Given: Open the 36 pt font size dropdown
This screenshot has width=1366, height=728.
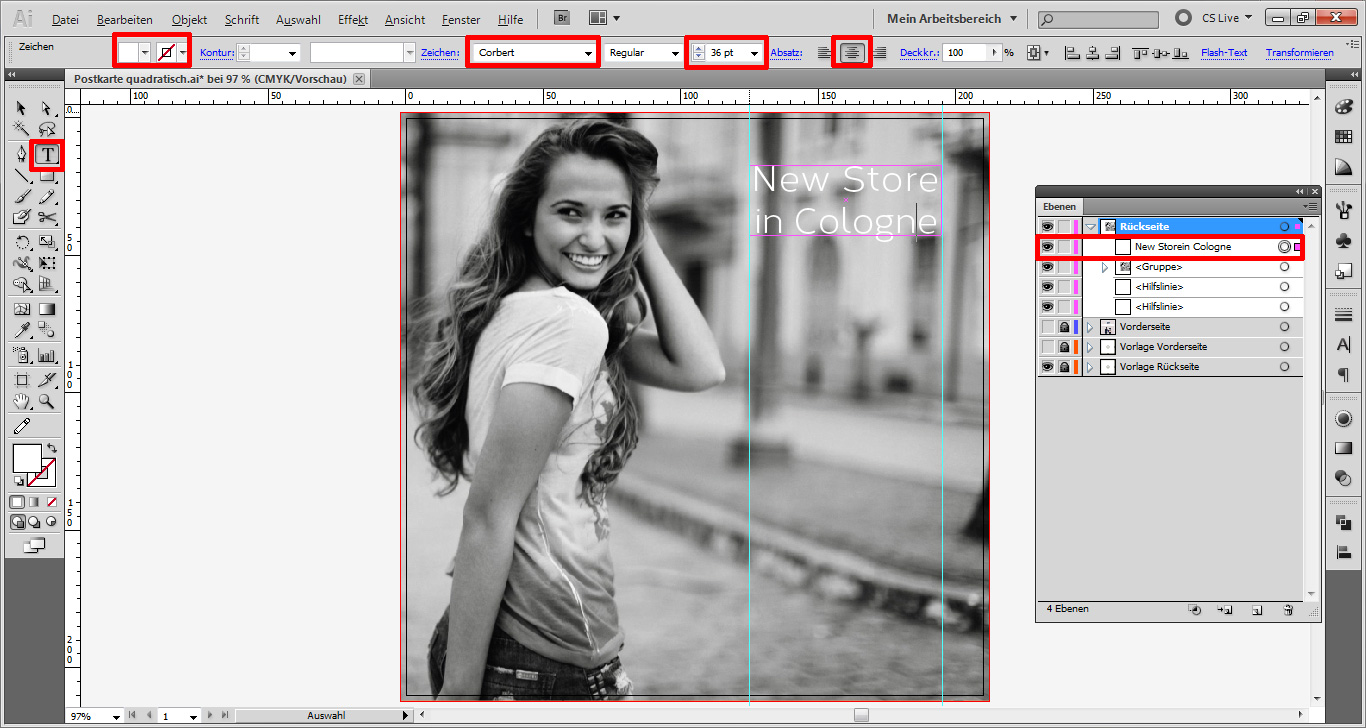Looking at the screenshot, I should click(x=754, y=53).
